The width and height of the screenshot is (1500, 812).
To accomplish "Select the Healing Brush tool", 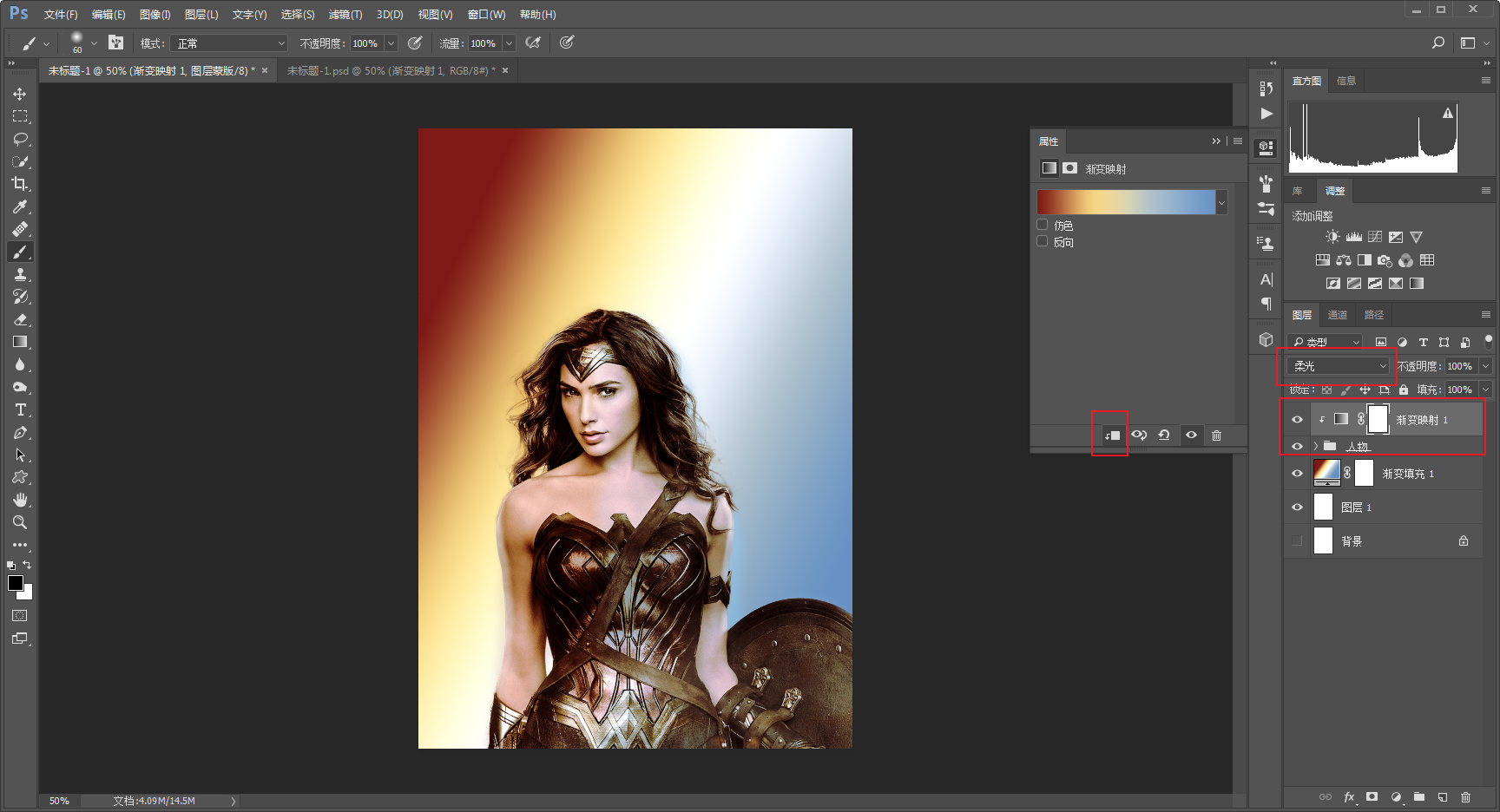I will (x=20, y=229).
